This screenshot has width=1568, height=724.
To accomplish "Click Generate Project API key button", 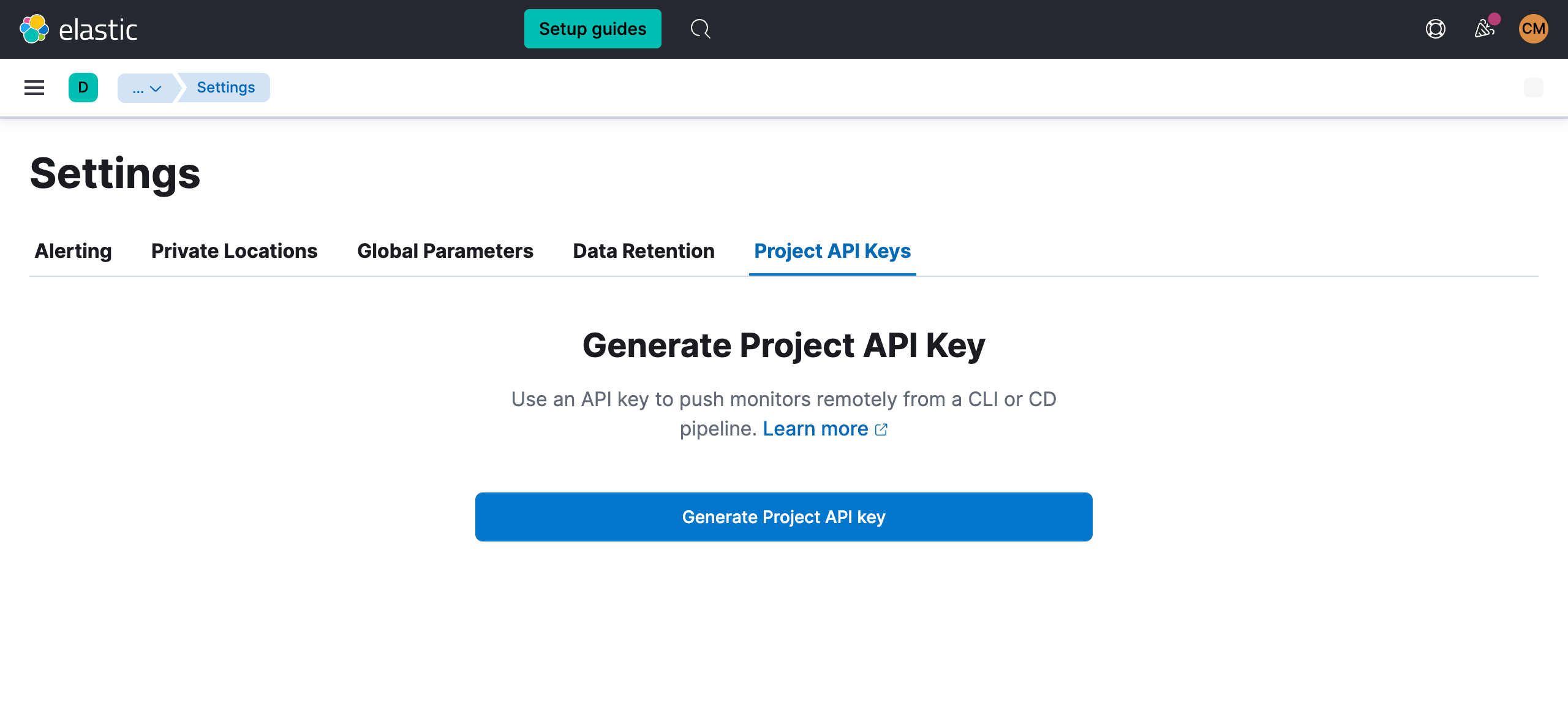I will [784, 517].
